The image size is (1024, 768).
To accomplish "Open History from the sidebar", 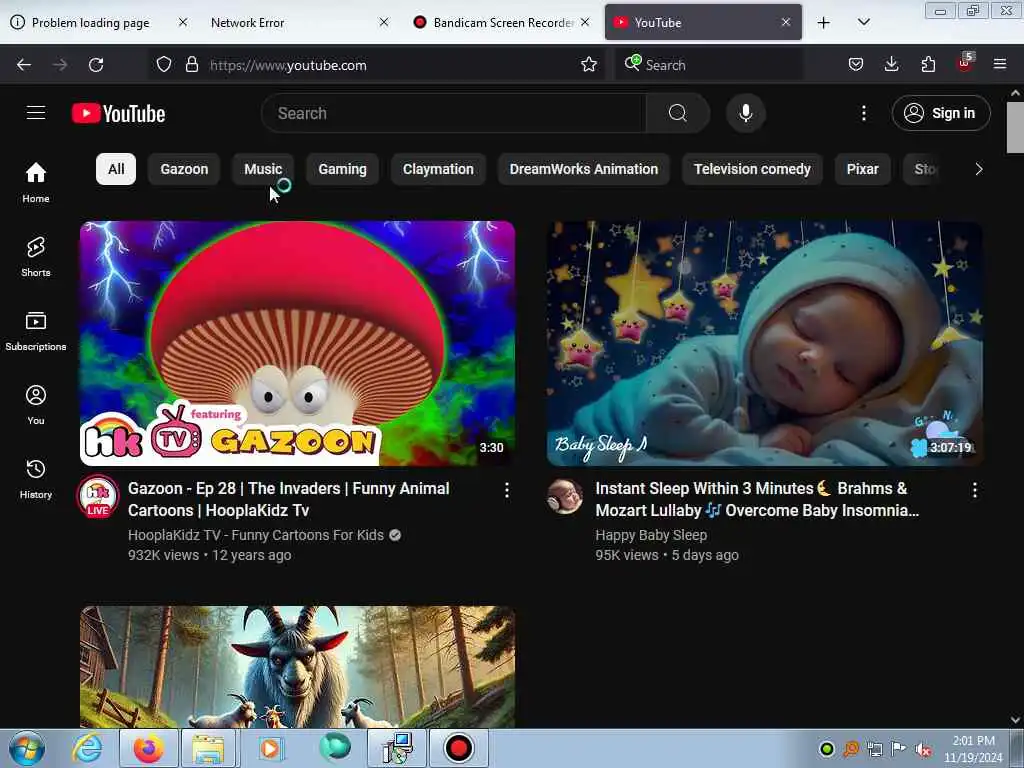I will pos(36,479).
